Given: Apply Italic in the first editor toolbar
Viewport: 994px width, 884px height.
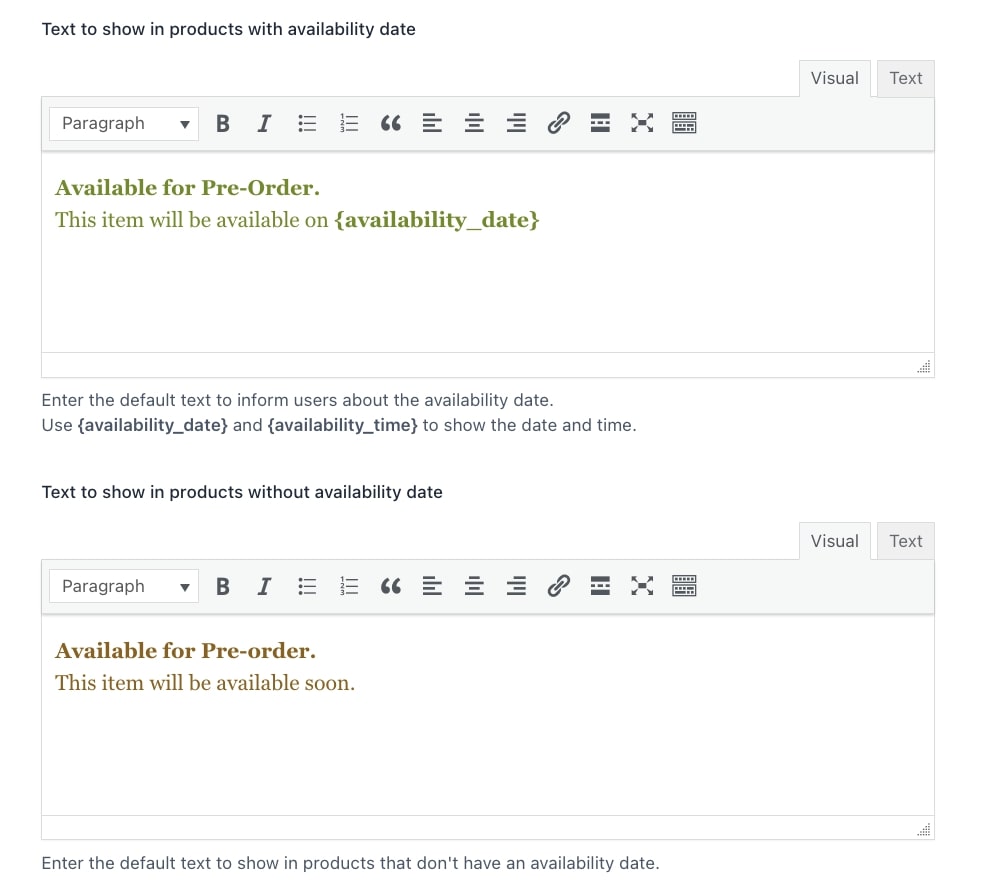Looking at the screenshot, I should tap(264, 123).
